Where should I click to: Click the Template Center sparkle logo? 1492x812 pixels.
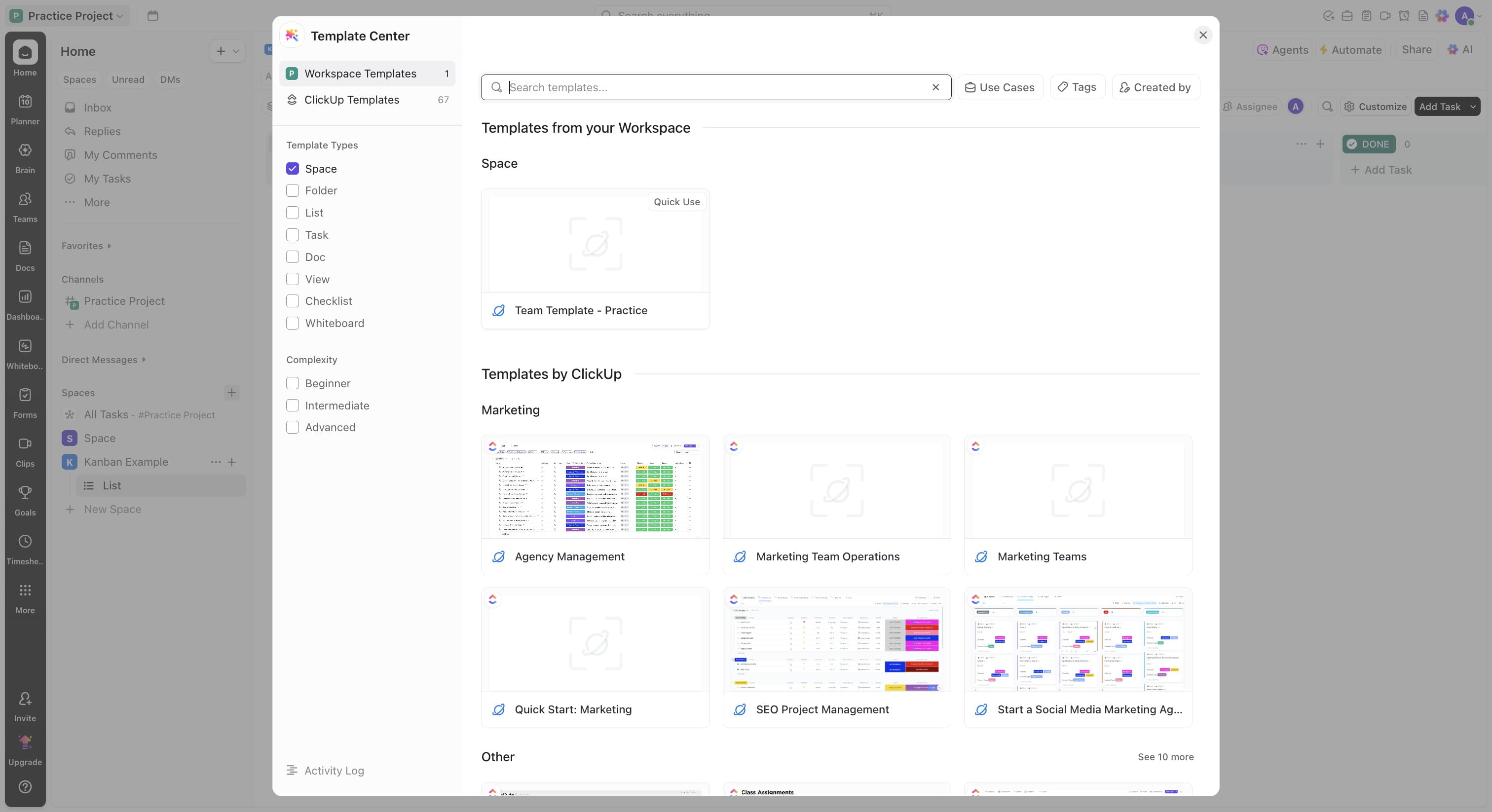292,36
